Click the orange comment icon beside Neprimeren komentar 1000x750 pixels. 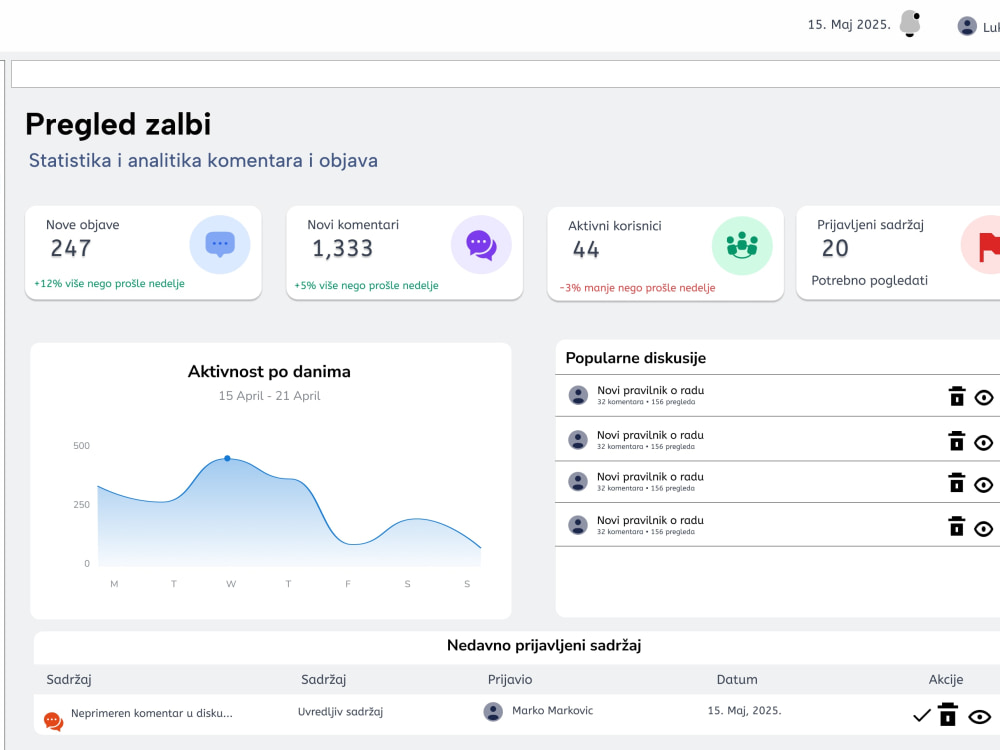point(54,721)
